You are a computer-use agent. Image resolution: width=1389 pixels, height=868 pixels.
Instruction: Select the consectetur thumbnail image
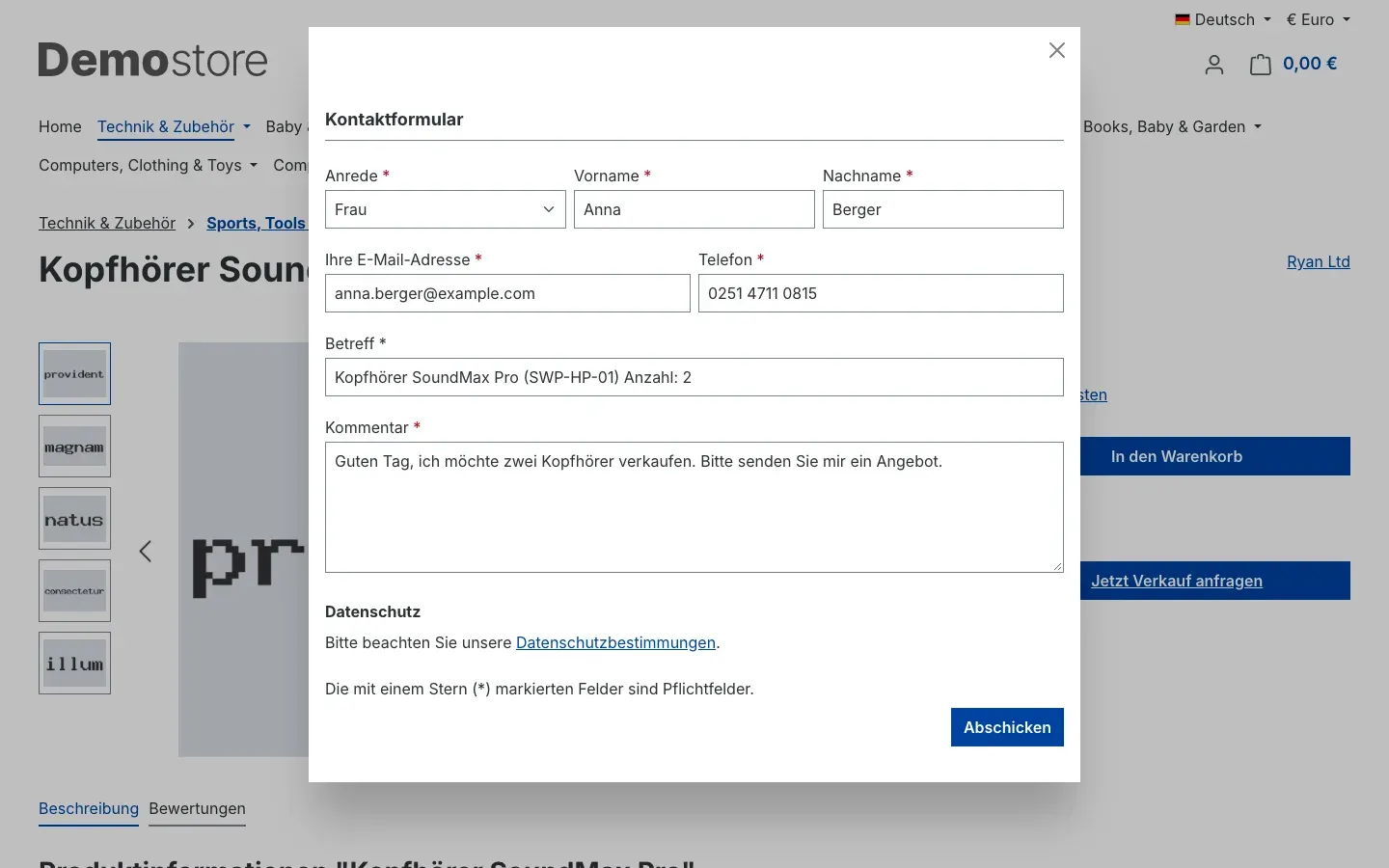[74, 590]
